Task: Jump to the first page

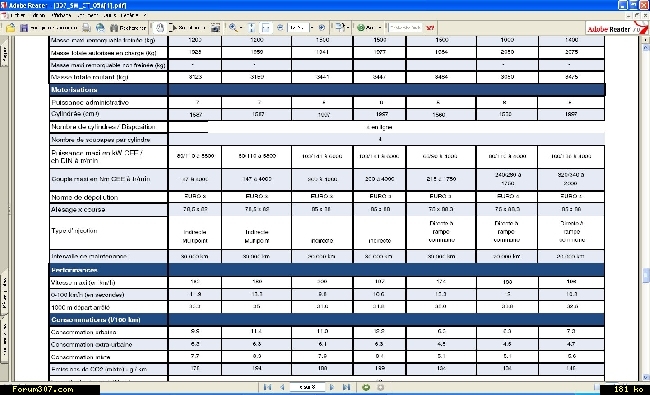Action: coord(267,387)
